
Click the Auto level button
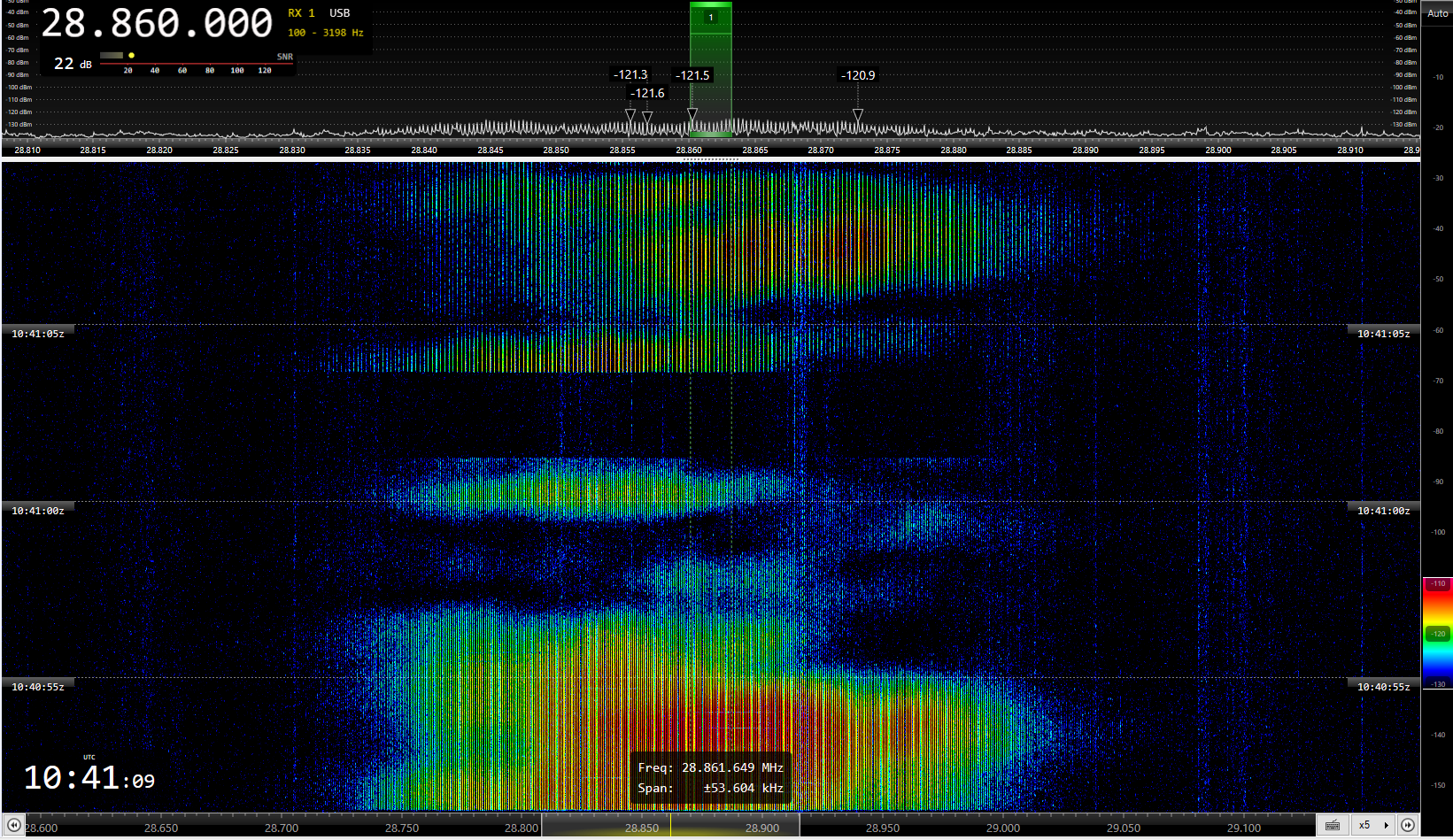(x=1437, y=13)
